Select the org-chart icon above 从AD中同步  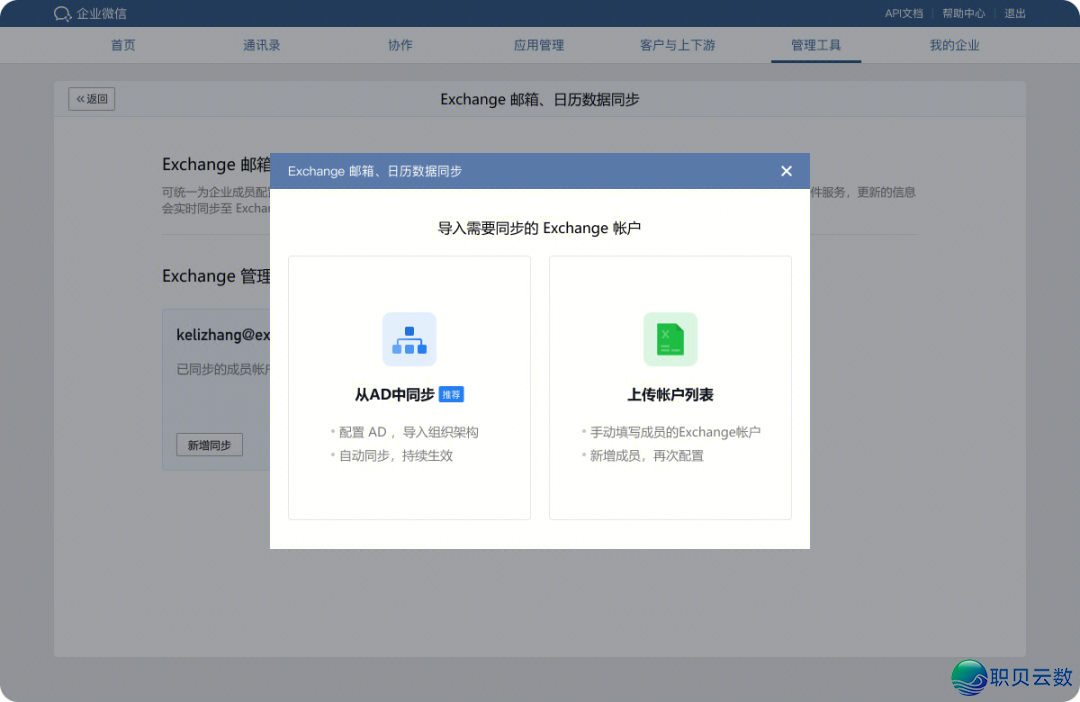point(409,339)
